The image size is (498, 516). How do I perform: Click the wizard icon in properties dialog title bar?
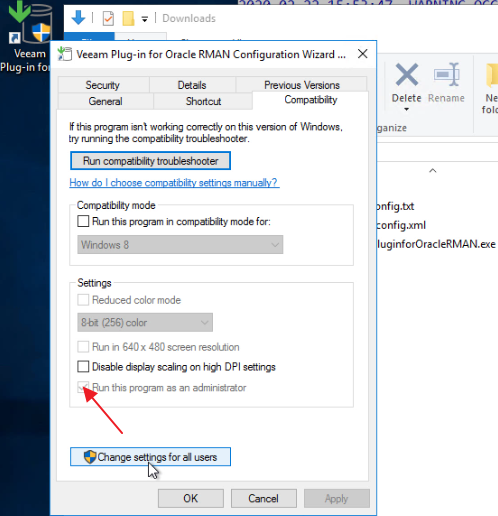tap(65, 54)
